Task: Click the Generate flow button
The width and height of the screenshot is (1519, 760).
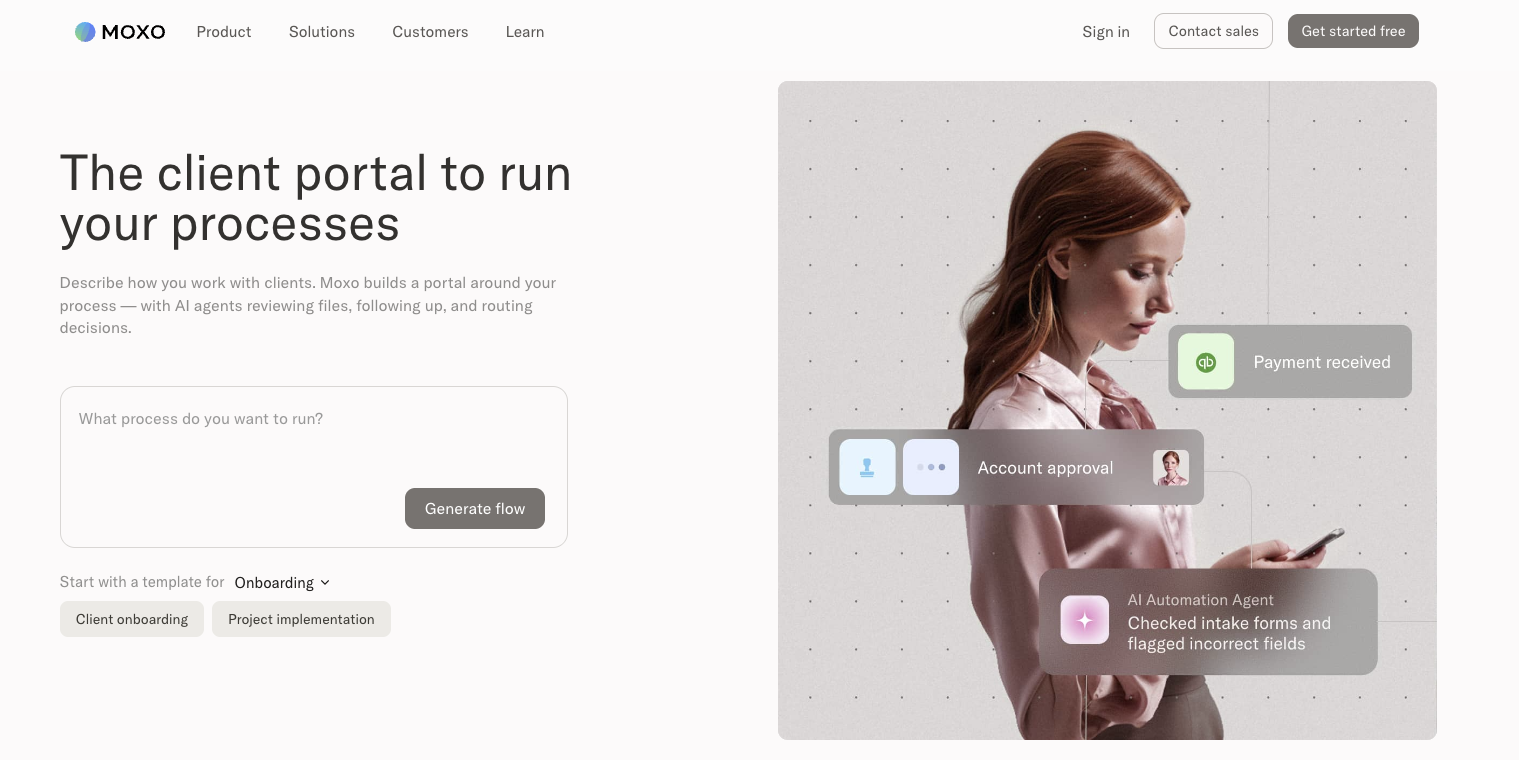Action: coord(474,508)
